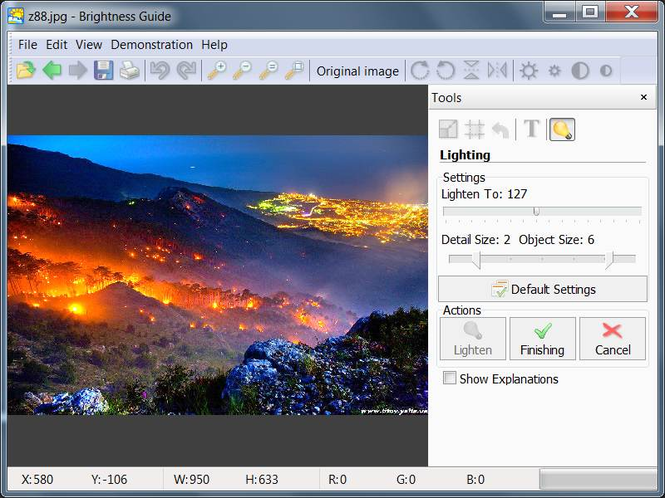Undo the last action in the toolbar
Screen dimensions: 665x498
click(x=160, y=70)
